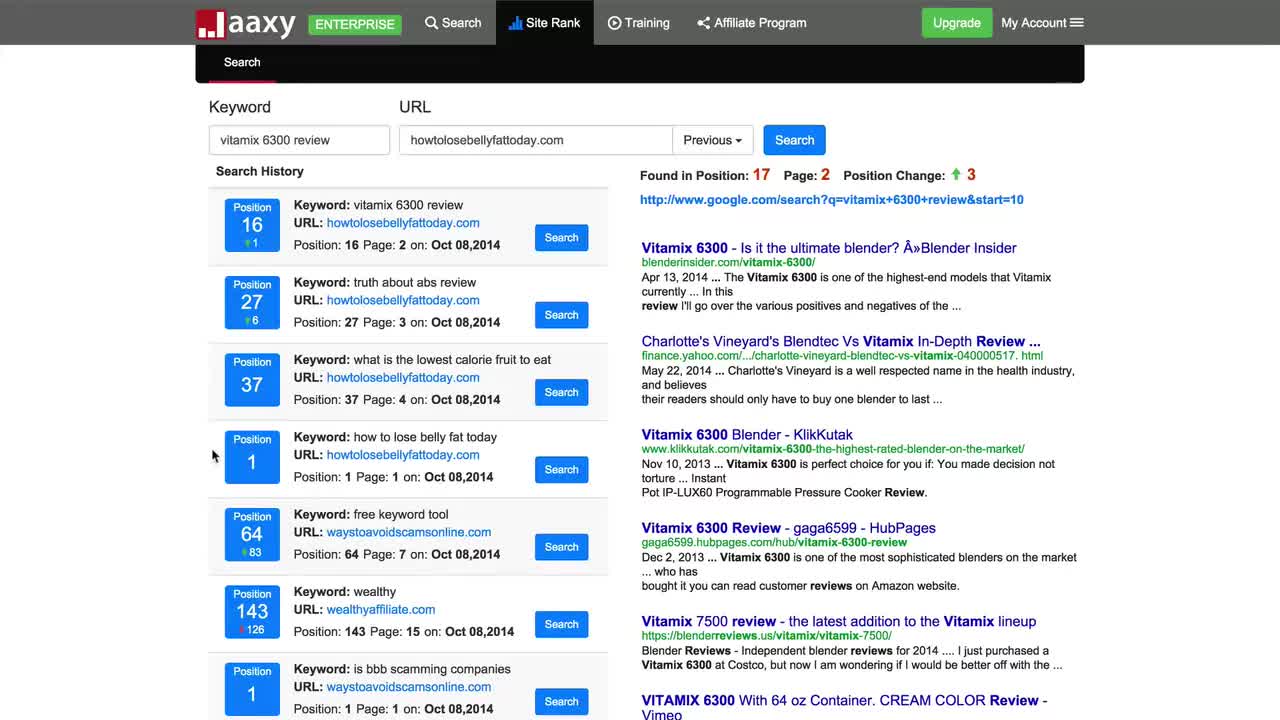Rerun how to lose belly fat today search
Image resolution: width=1280 pixels, height=720 pixels.
point(561,470)
